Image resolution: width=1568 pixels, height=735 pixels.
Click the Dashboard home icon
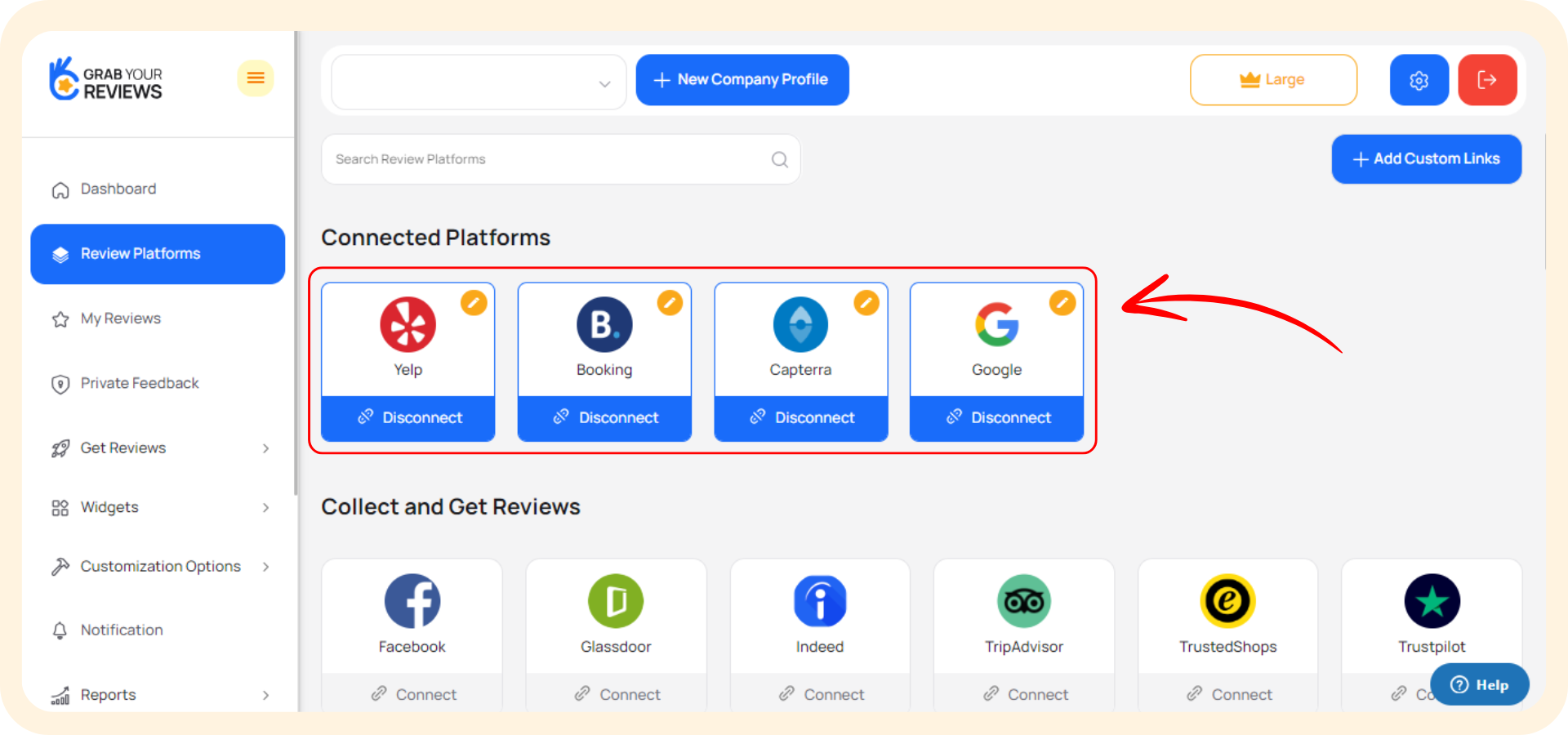(x=60, y=190)
